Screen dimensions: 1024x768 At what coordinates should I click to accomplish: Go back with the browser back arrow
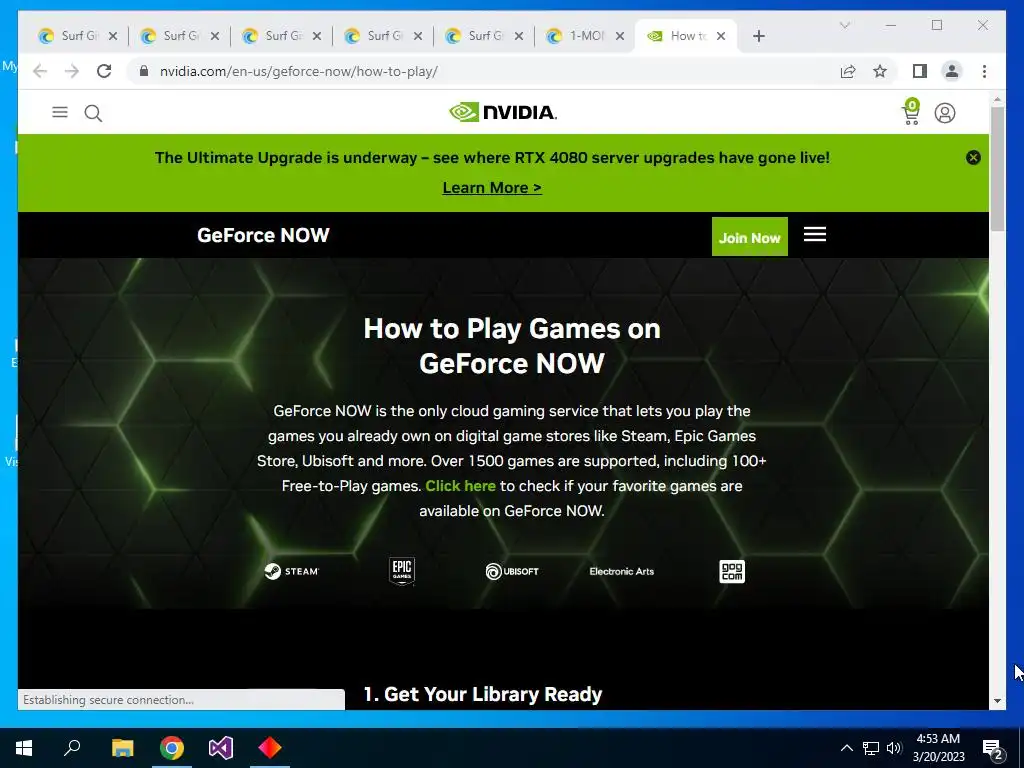tap(40, 71)
